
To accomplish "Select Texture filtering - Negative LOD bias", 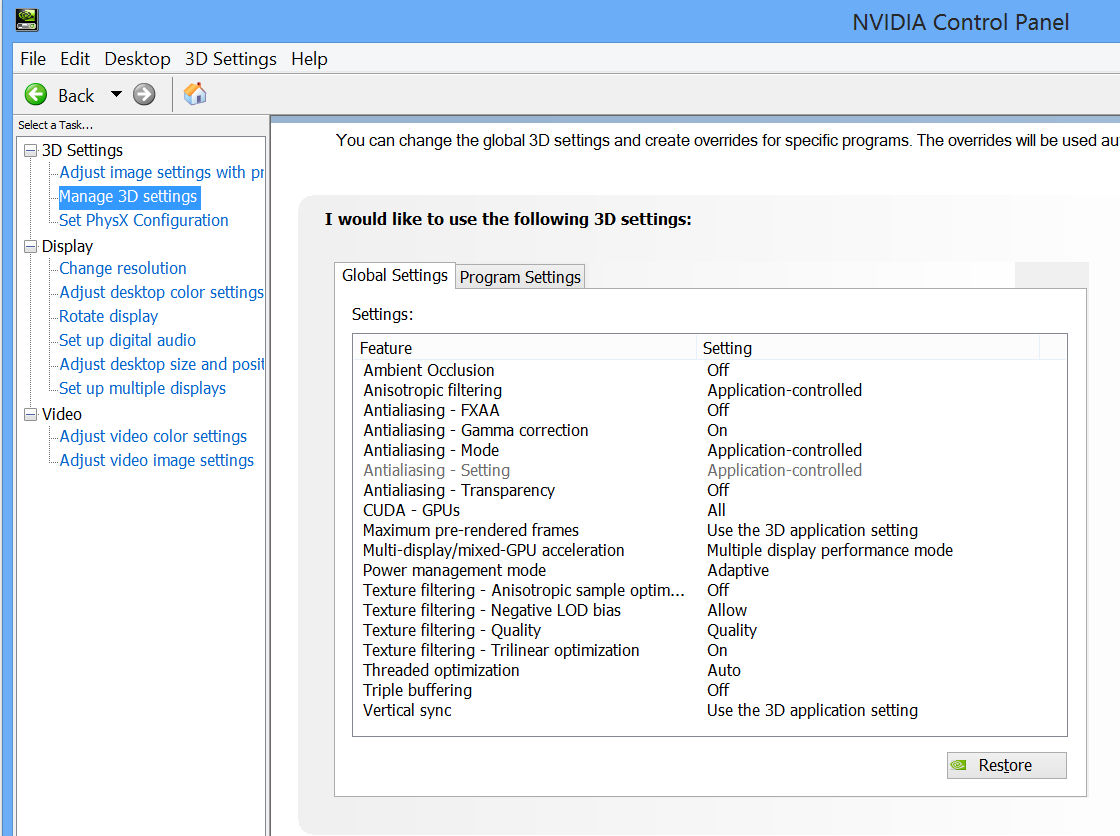I will click(x=709, y=610).
